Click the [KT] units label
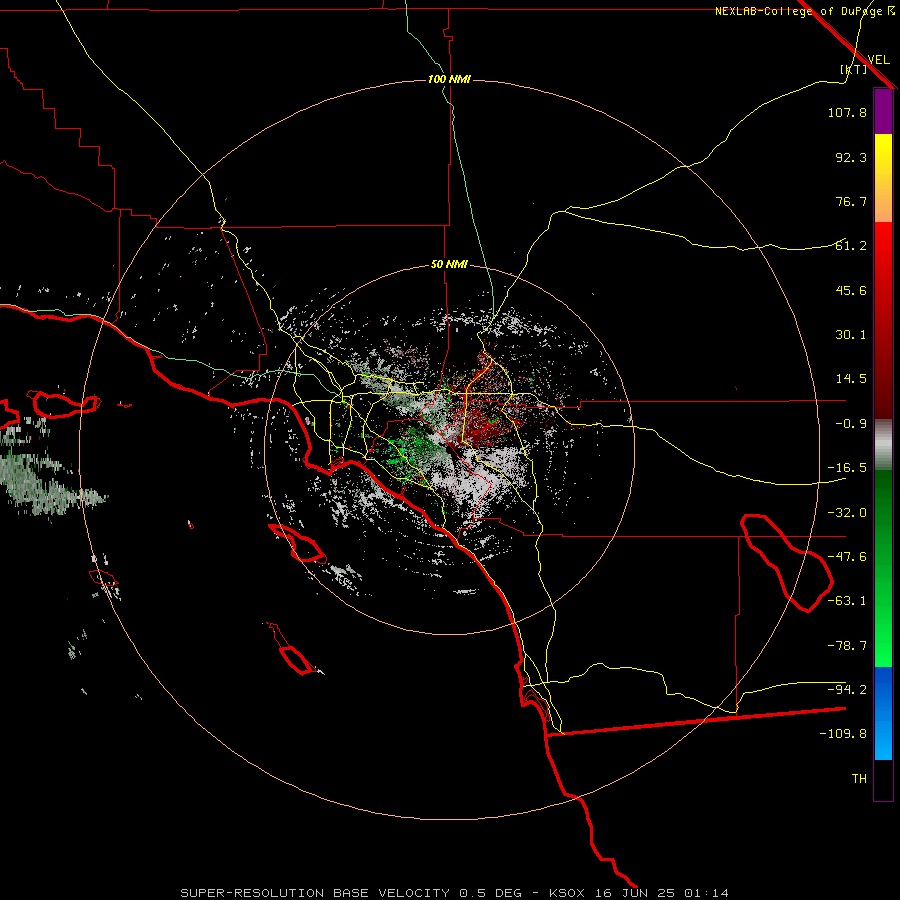The height and width of the screenshot is (900, 900). point(854,69)
